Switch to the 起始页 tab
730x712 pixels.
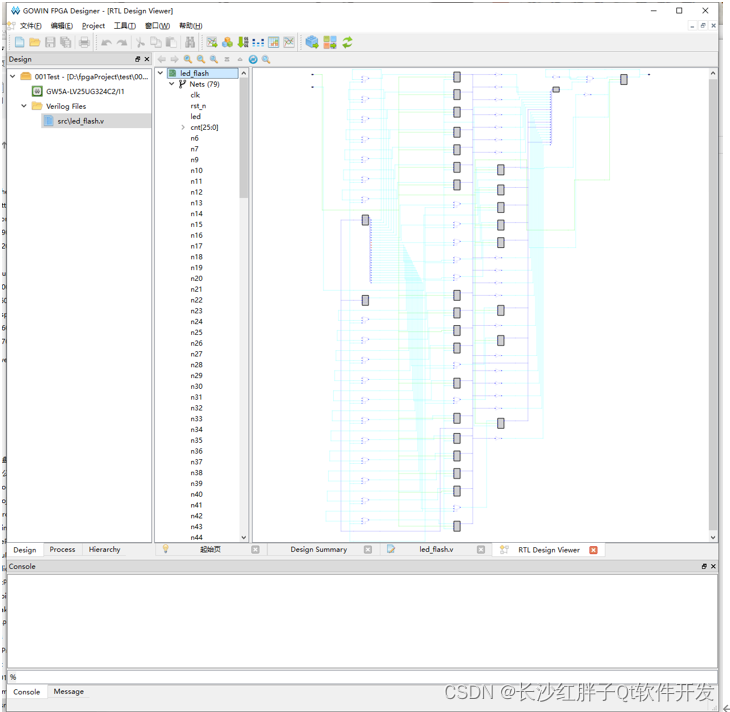coord(210,549)
